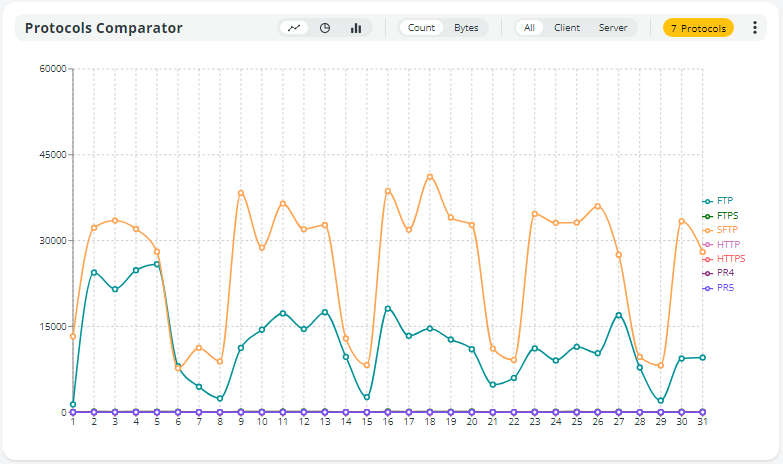Show All traffic filter
Image resolution: width=783 pixels, height=464 pixels.
pyautogui.click(x=530, y=28)
